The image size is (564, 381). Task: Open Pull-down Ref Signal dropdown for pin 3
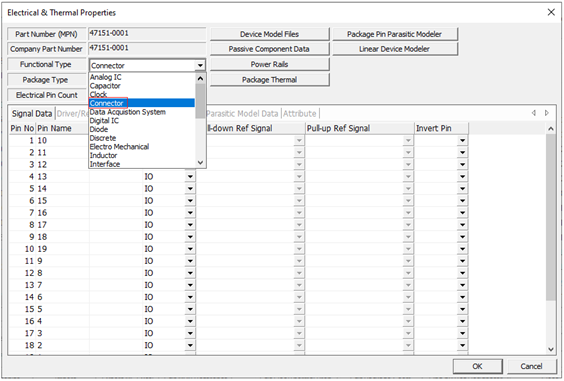[299, 165]
